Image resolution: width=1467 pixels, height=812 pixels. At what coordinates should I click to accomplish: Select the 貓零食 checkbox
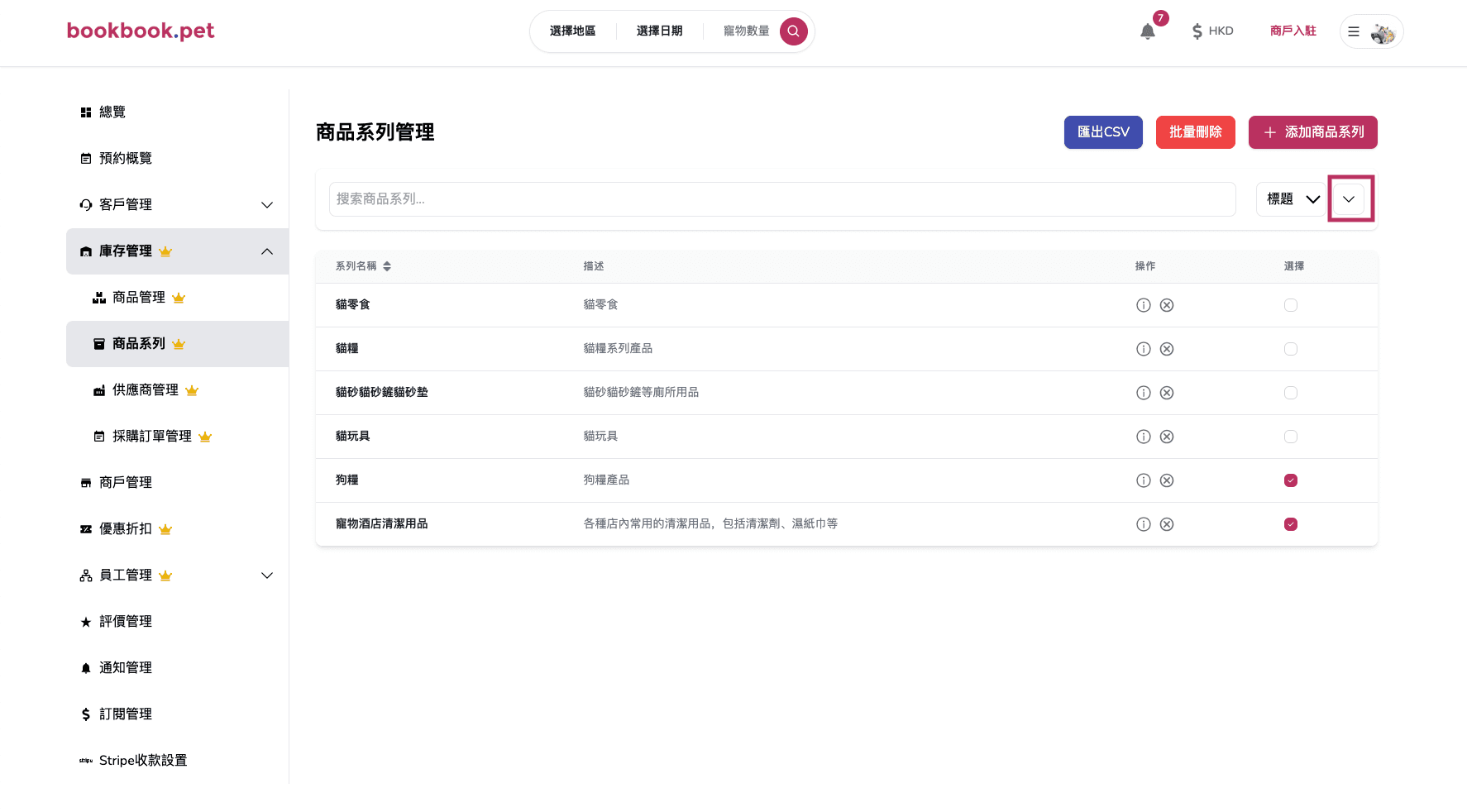click(1291, 305)
